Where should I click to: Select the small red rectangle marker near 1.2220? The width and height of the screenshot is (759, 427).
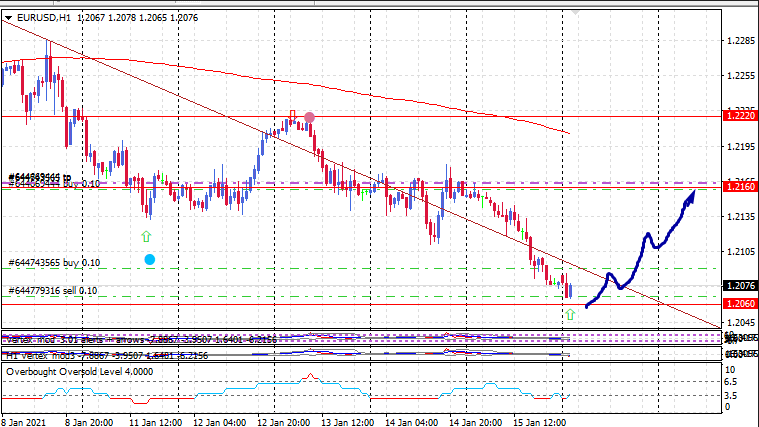[292, 115]
